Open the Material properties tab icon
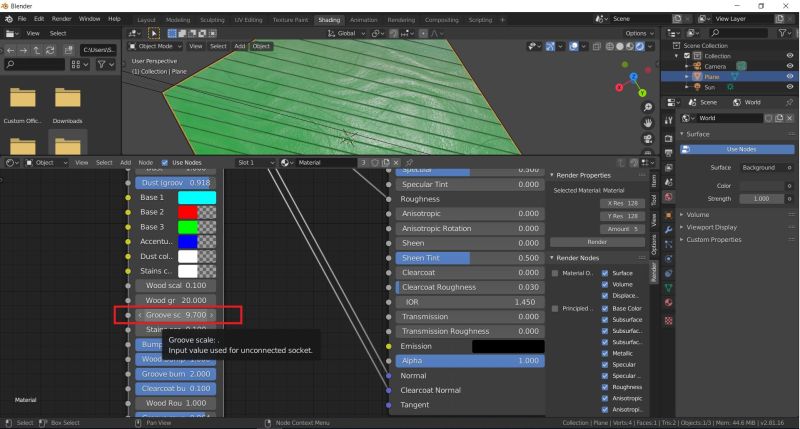This screenshot has height=429, width=800. (668, 302)
